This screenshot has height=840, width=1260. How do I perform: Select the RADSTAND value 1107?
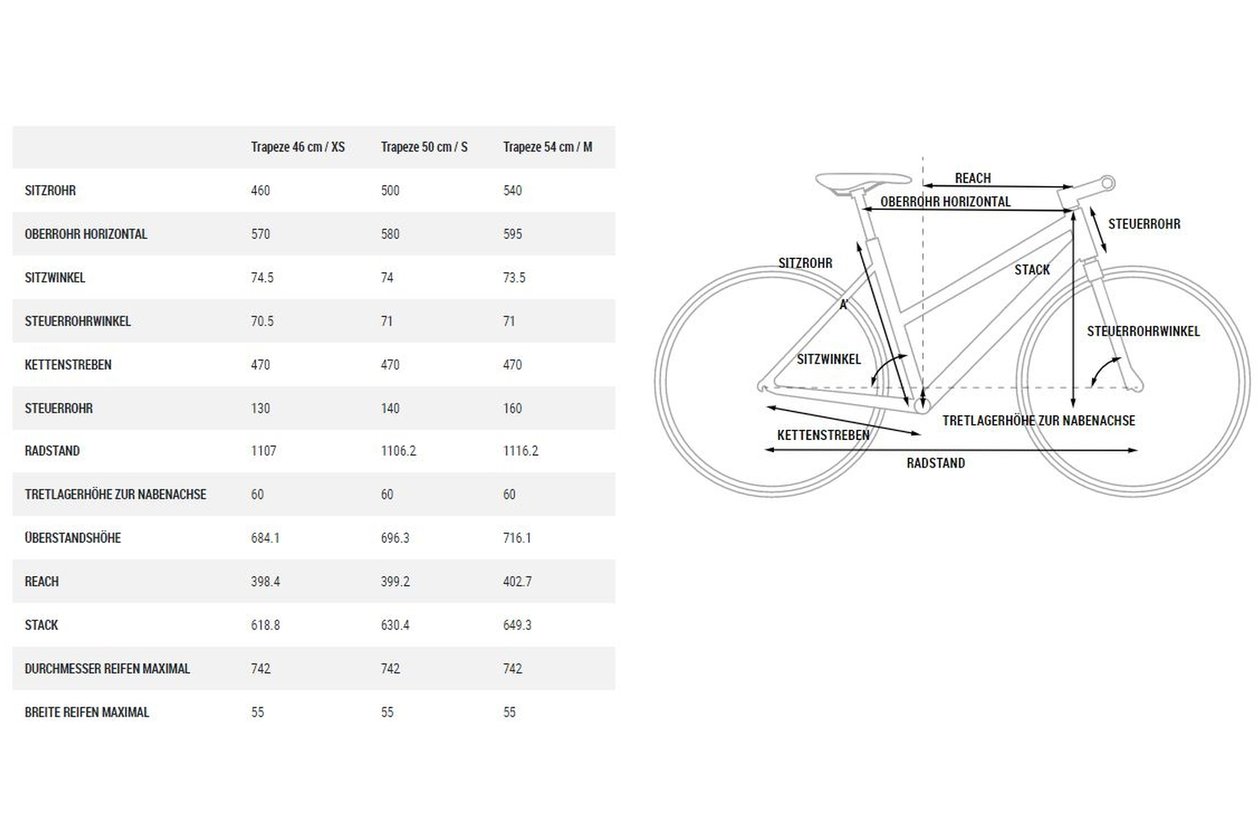[263, 451]
